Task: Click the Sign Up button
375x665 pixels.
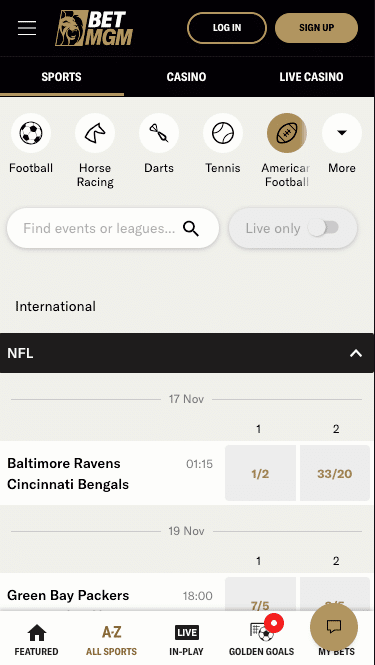Action: 316,28
